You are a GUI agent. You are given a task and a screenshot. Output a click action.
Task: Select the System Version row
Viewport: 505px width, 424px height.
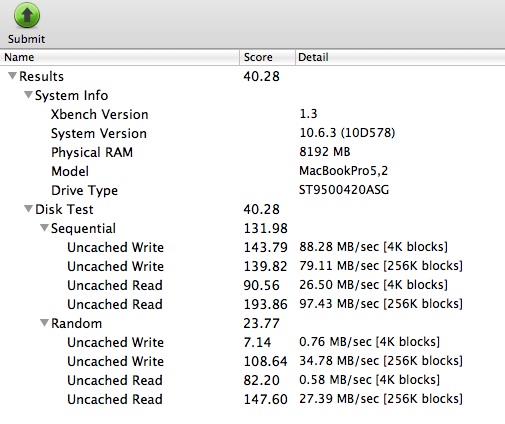pyautogui.click(x=252, y=133)
